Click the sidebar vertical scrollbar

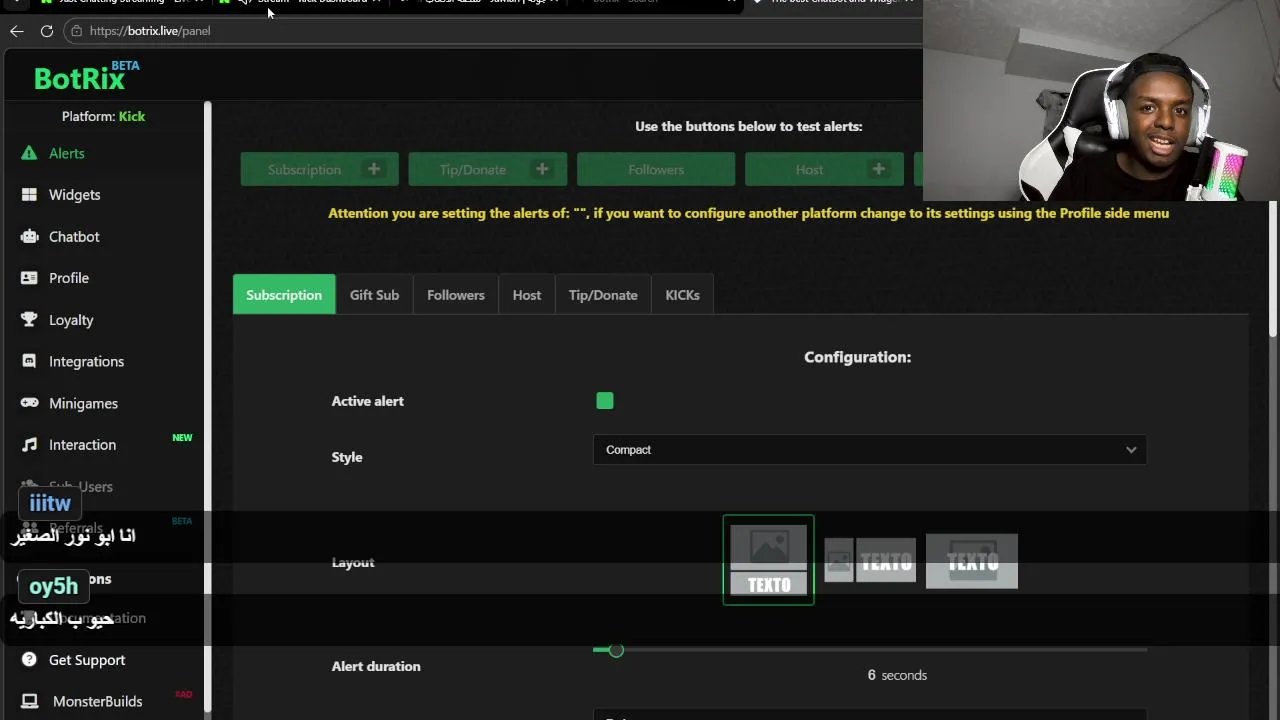tap(208, 405)
